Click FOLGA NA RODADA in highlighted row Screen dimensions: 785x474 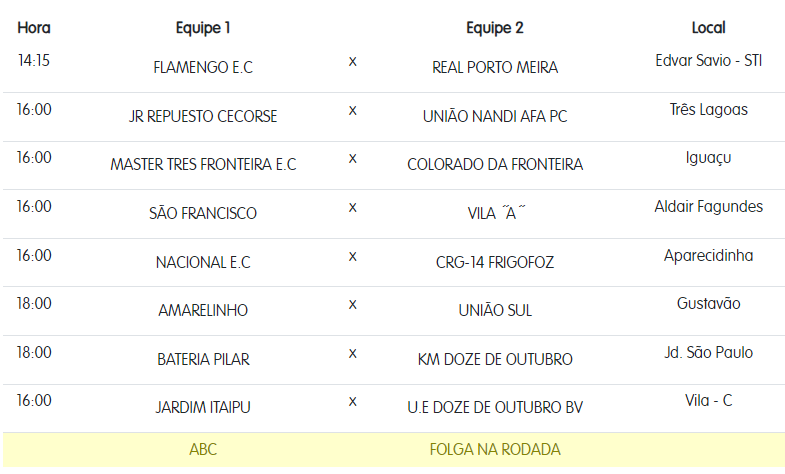coord(494,450)
